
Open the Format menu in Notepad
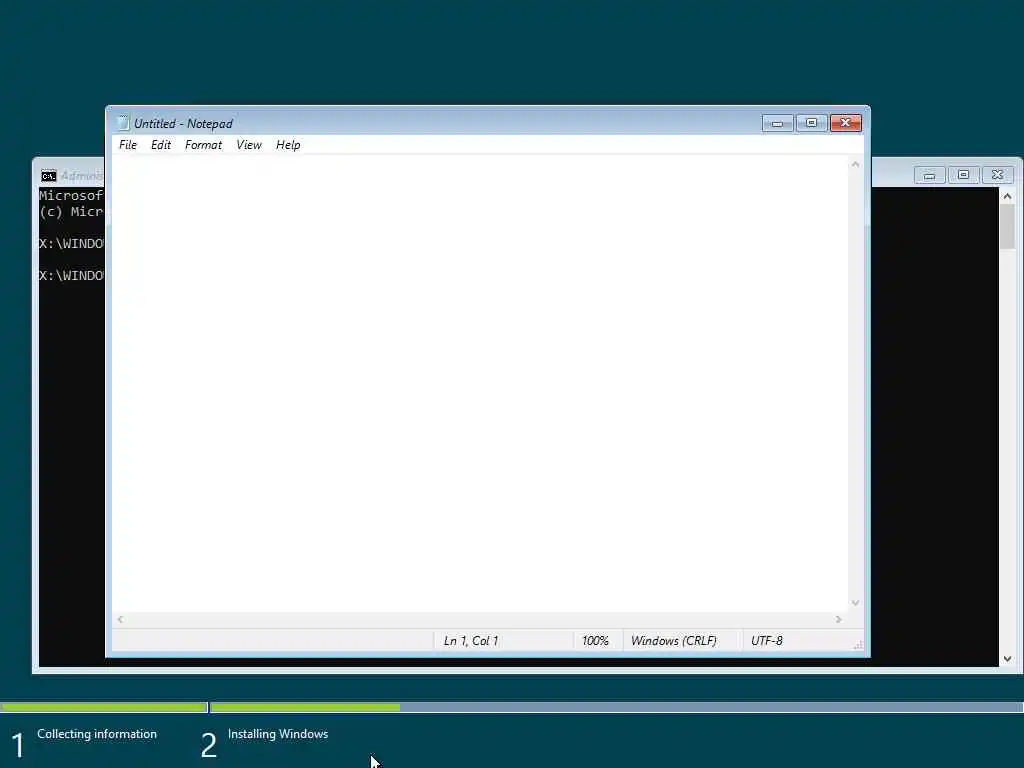click(203, 145)
